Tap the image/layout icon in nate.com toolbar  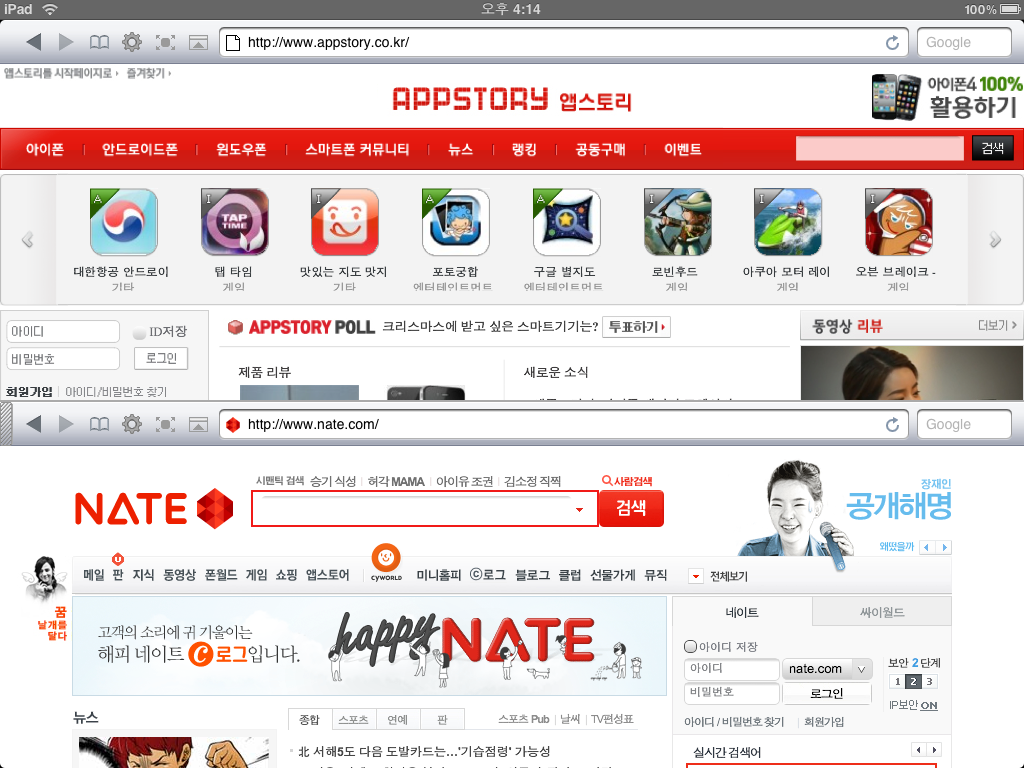coord(198,424)
